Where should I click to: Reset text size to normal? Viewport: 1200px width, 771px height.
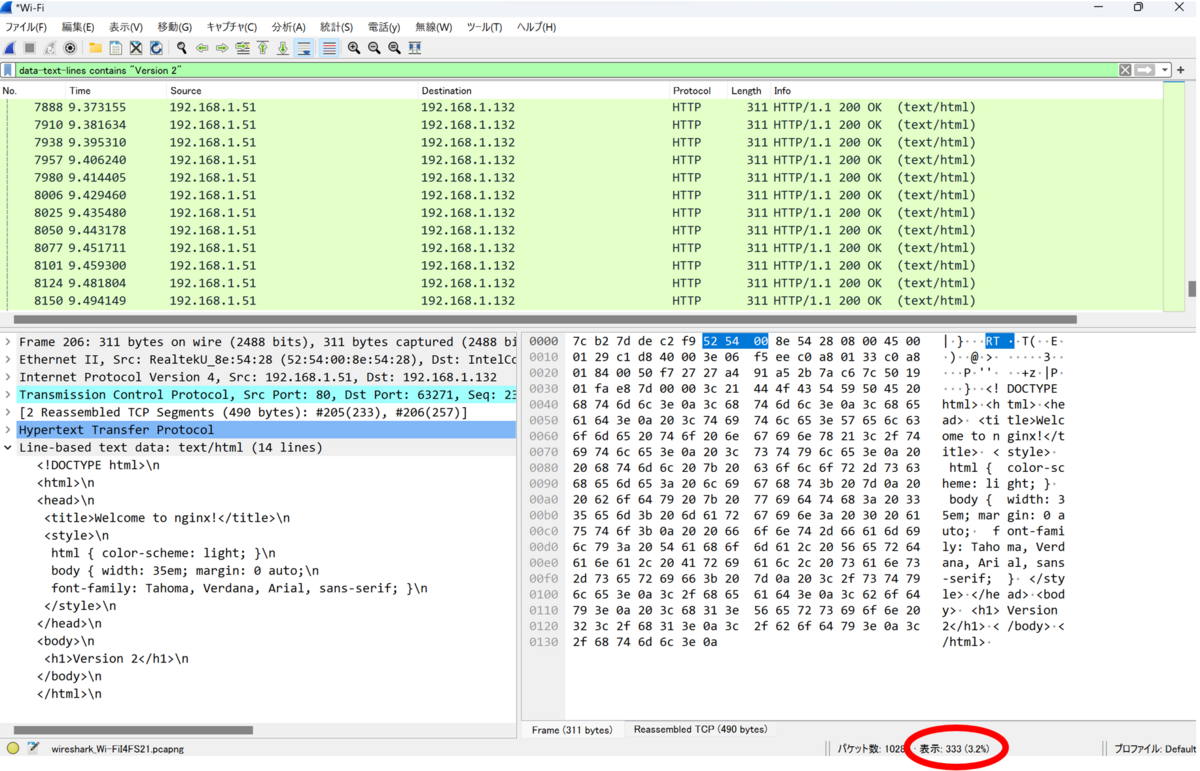pyautogui.click(x=394, y=47)
